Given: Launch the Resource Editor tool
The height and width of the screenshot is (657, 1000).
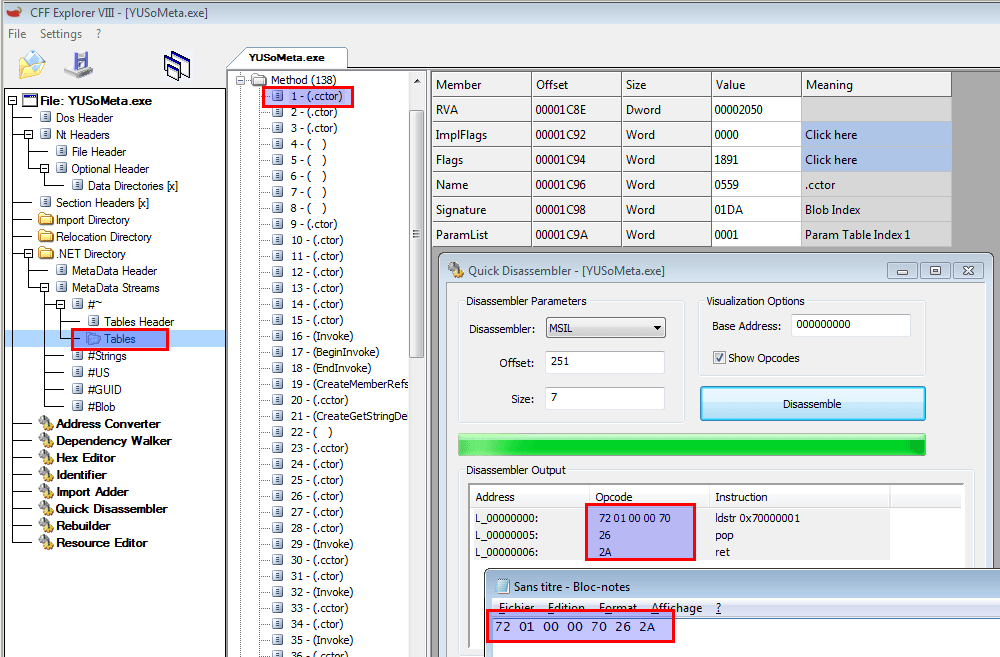Looking at the screenshot, I should [x=101, y=542].
